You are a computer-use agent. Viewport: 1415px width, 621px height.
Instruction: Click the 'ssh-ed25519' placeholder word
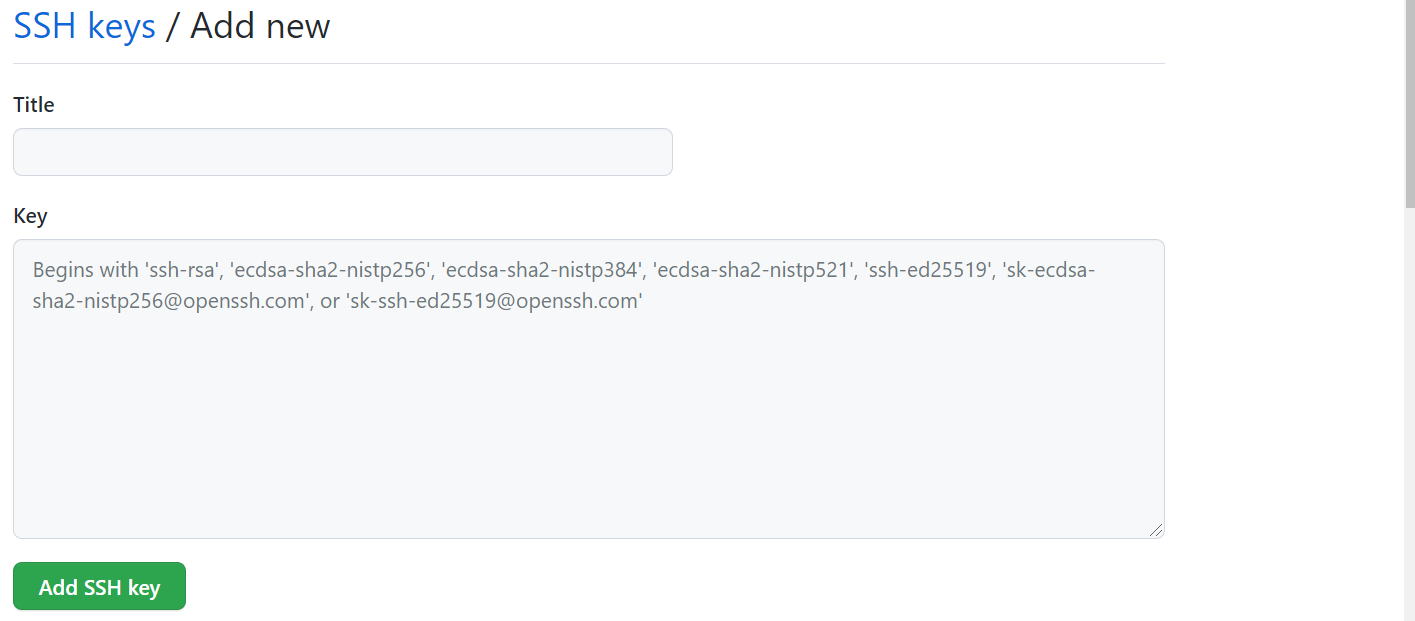926,269
